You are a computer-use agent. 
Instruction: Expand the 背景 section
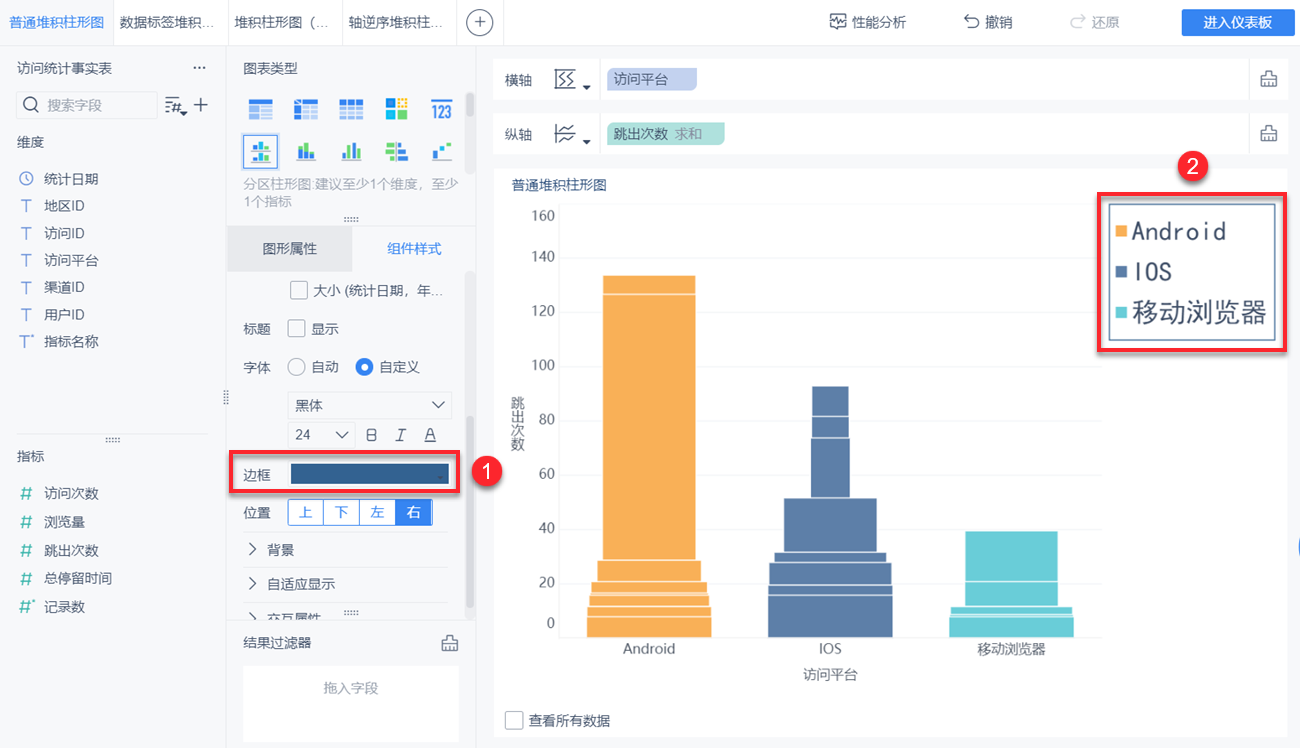tap(270, 550)
